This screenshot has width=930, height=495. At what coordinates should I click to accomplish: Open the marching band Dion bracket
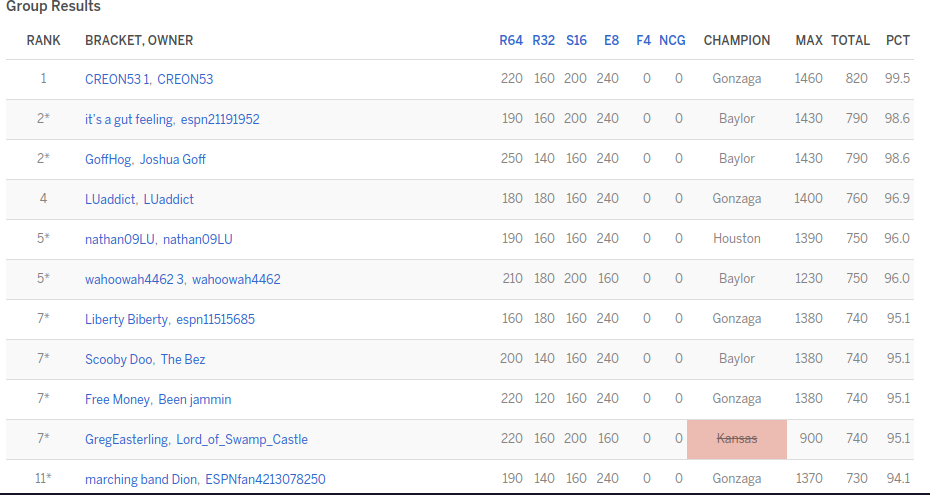141,479
